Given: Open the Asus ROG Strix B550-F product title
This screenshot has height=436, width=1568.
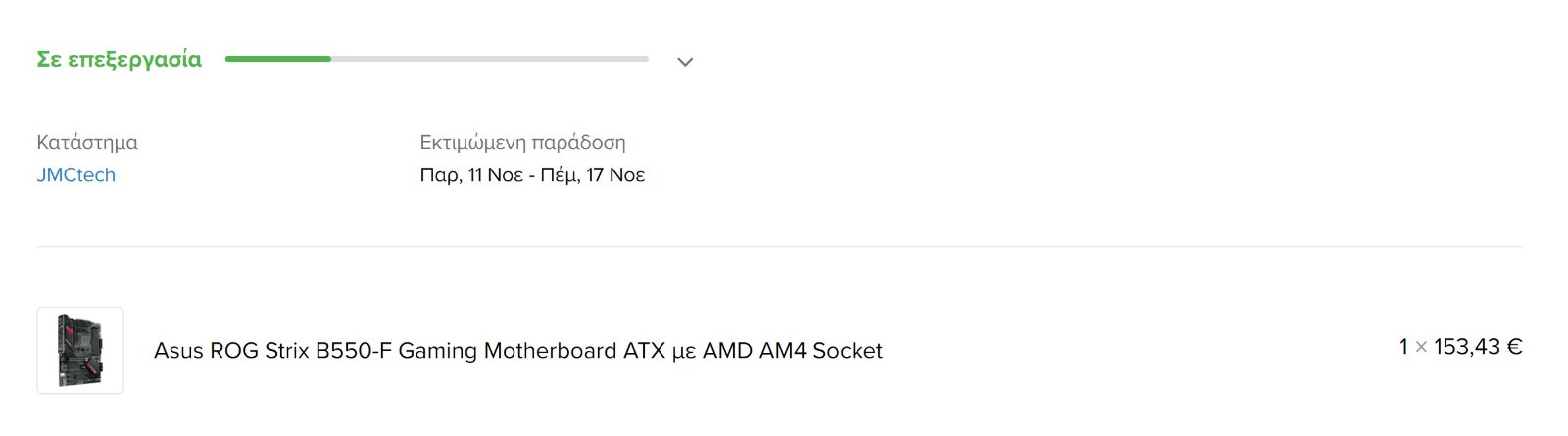Looking at the screenshot, I should (x=517, y=351).
